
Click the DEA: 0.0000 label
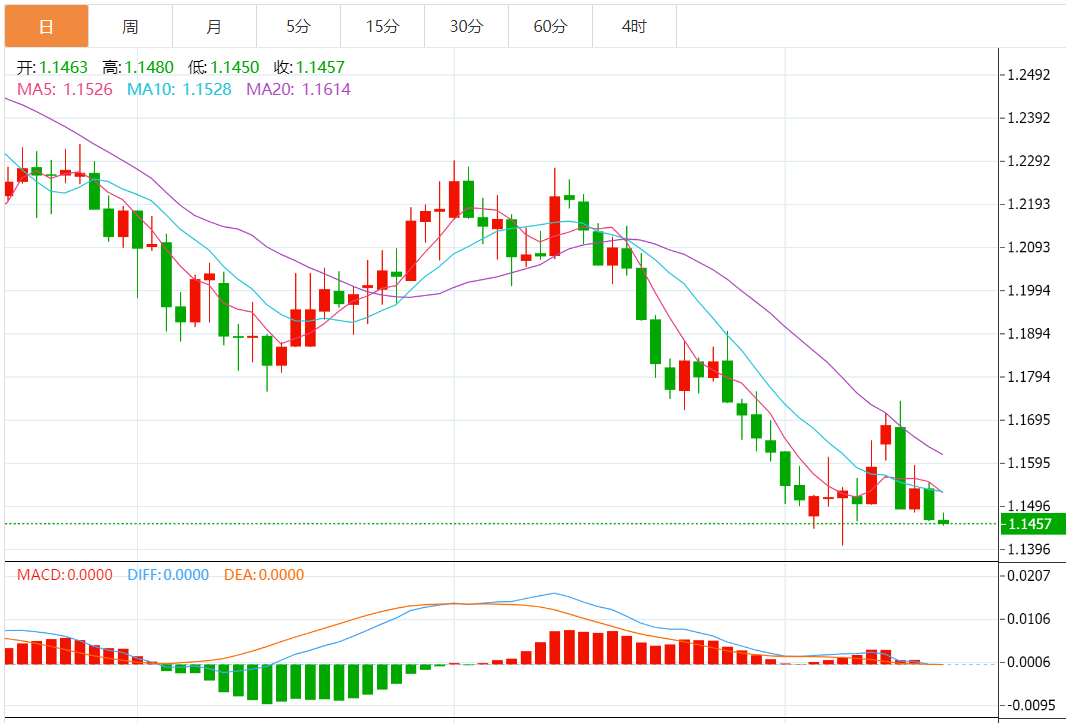(x=264, y=575)
